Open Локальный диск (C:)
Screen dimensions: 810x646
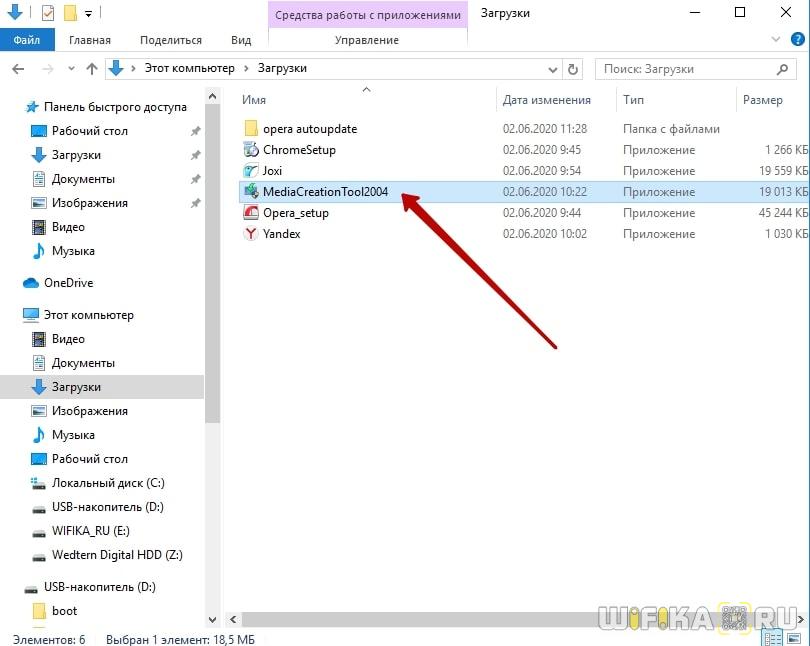107,483
